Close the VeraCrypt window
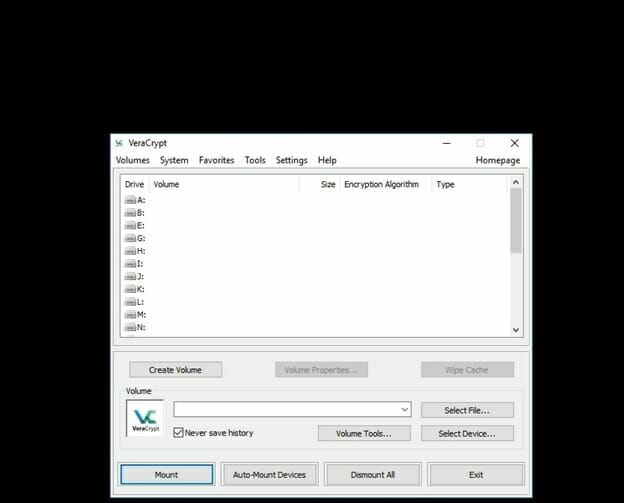624x503 pixels. tap(515, 143)
